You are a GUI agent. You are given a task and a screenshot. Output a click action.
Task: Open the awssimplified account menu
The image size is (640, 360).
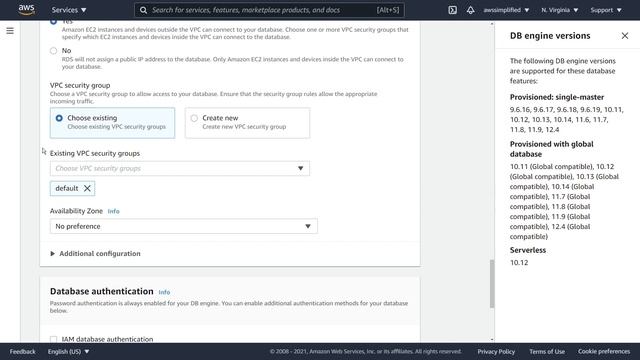506,10
